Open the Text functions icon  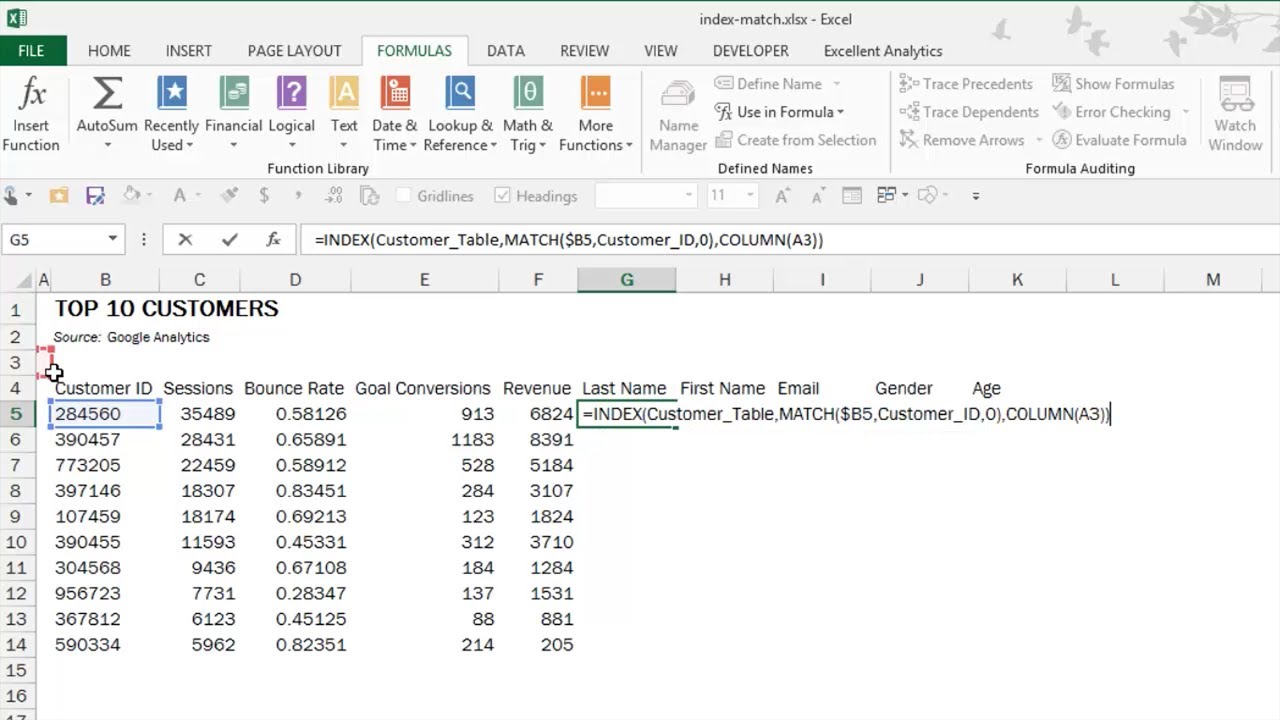[344, 94]
